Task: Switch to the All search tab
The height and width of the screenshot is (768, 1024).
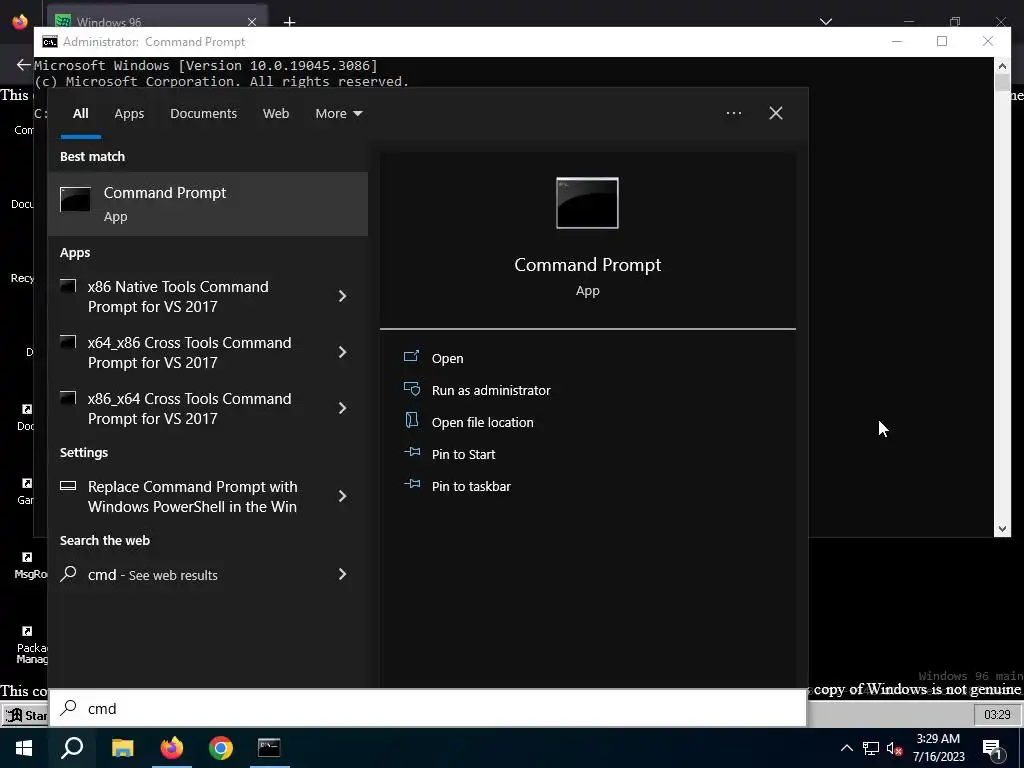Action: coord(80,114)
